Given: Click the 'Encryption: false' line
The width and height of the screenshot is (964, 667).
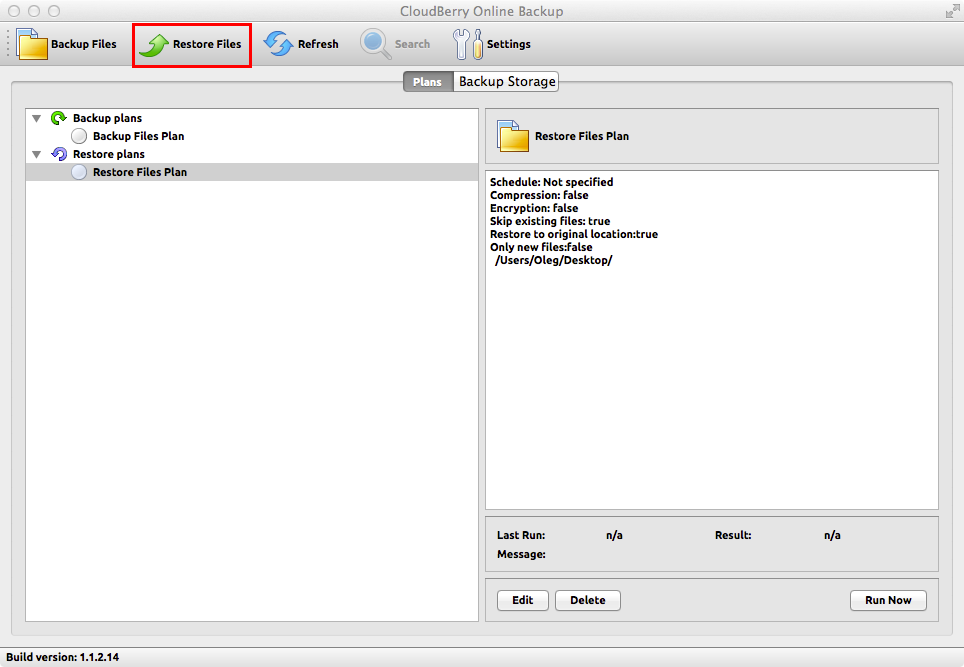Looking at the screenshot, I should pos(534,208).
